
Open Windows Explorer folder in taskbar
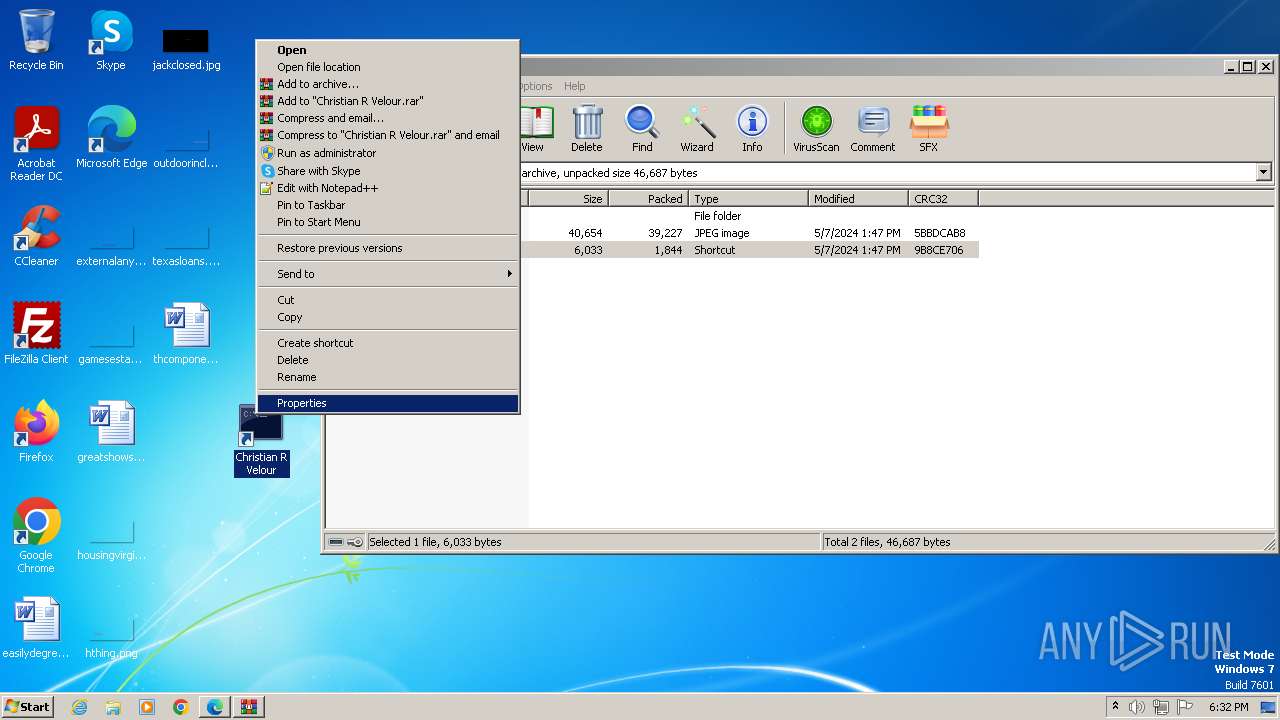[113, 707]
